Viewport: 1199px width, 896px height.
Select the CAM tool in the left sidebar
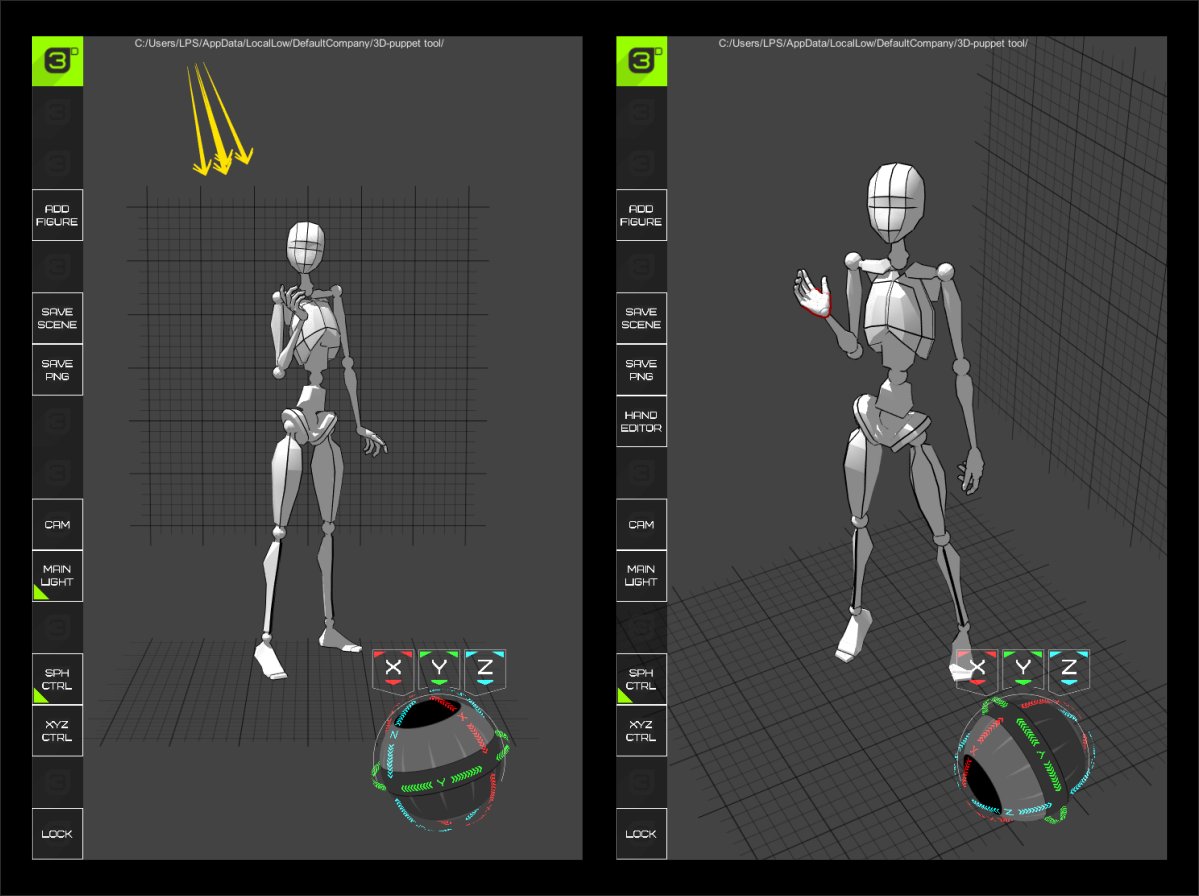[57, 524]
